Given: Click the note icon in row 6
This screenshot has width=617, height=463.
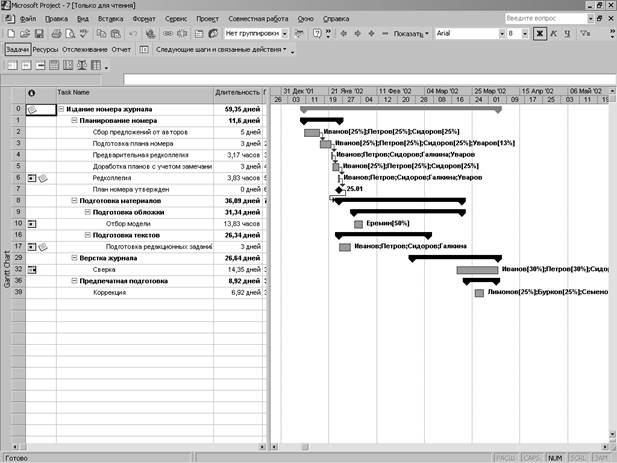Looking at the screenshot, I should click(43, 178).
